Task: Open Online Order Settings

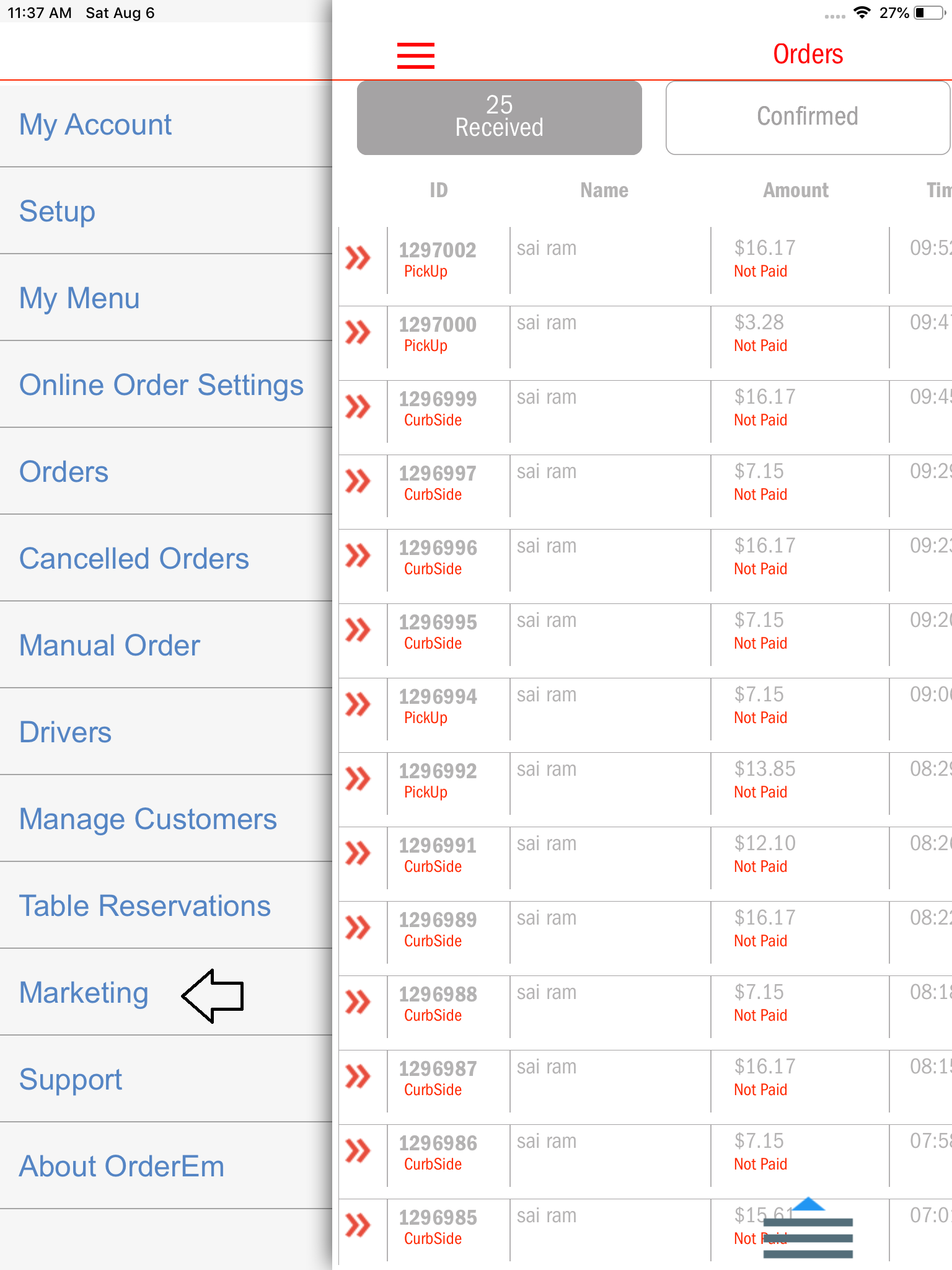Action: coord(161,384)
